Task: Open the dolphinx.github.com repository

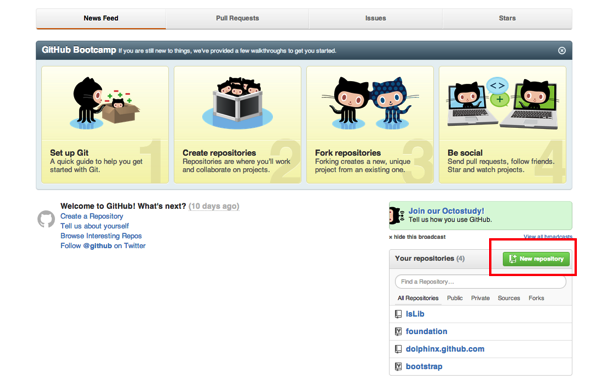Action: tap(445, 349)
